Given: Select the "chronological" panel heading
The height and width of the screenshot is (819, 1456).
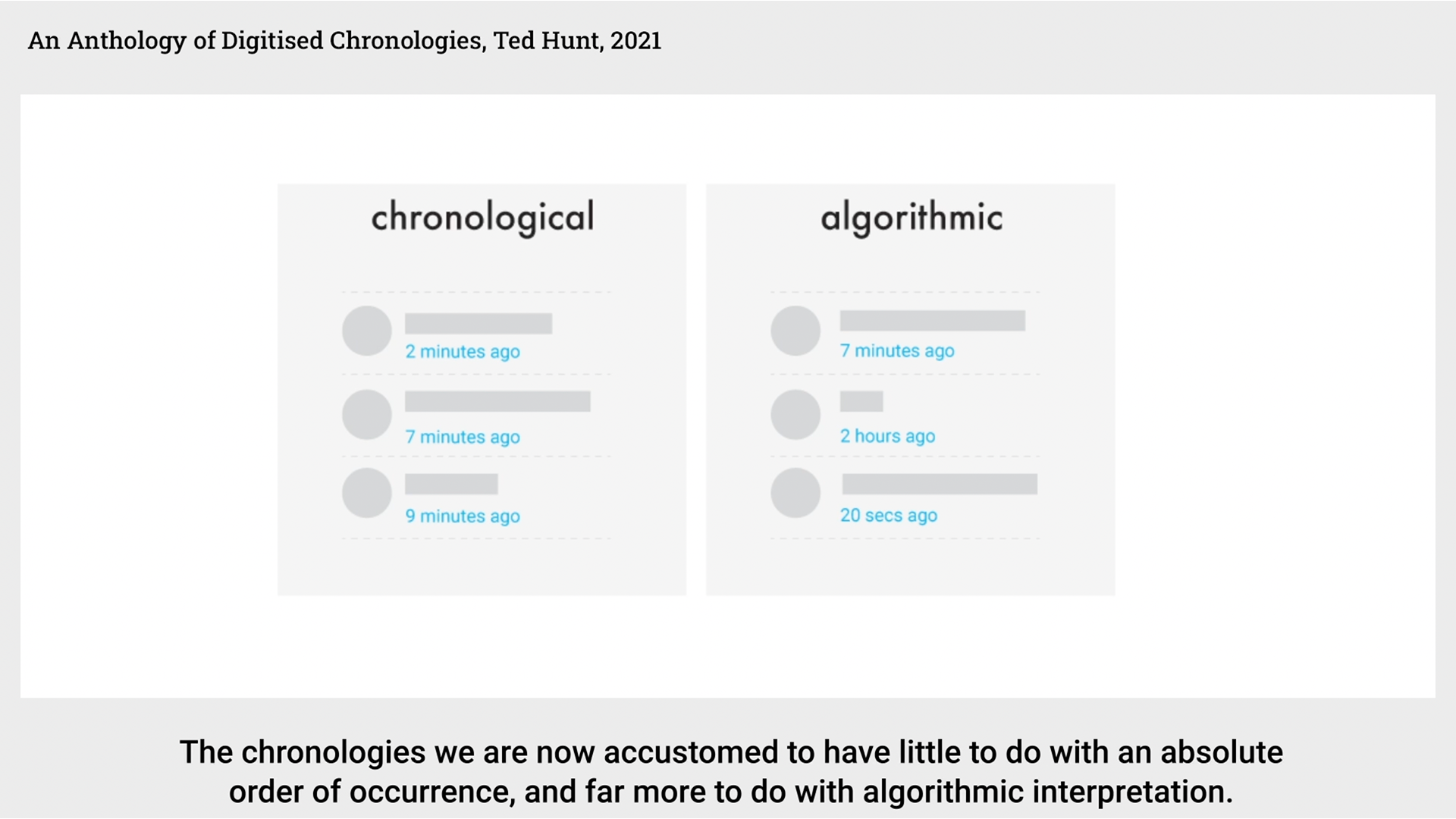Looking at the screenshot, I should click(482, 218).
